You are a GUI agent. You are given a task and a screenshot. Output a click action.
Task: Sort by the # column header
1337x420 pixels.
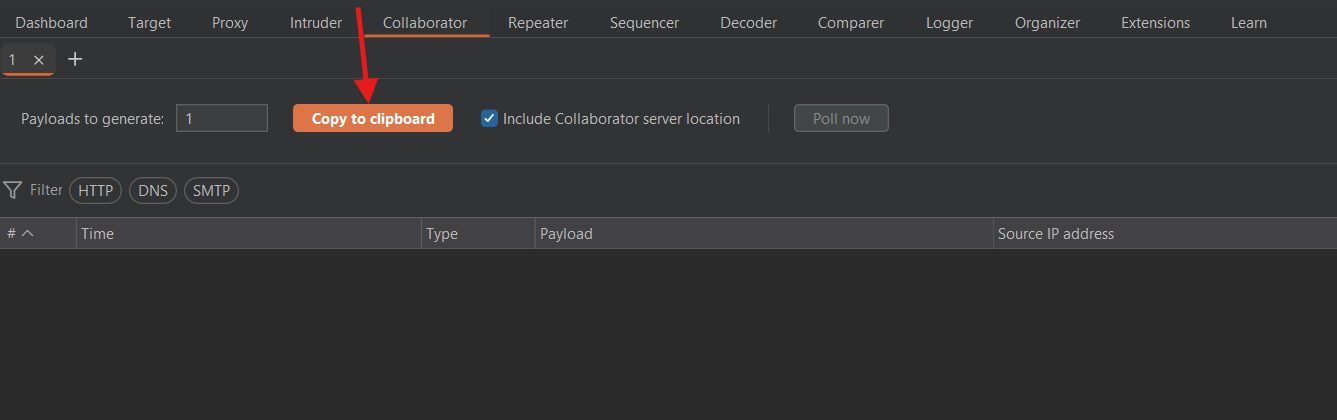tap(38, 233)
